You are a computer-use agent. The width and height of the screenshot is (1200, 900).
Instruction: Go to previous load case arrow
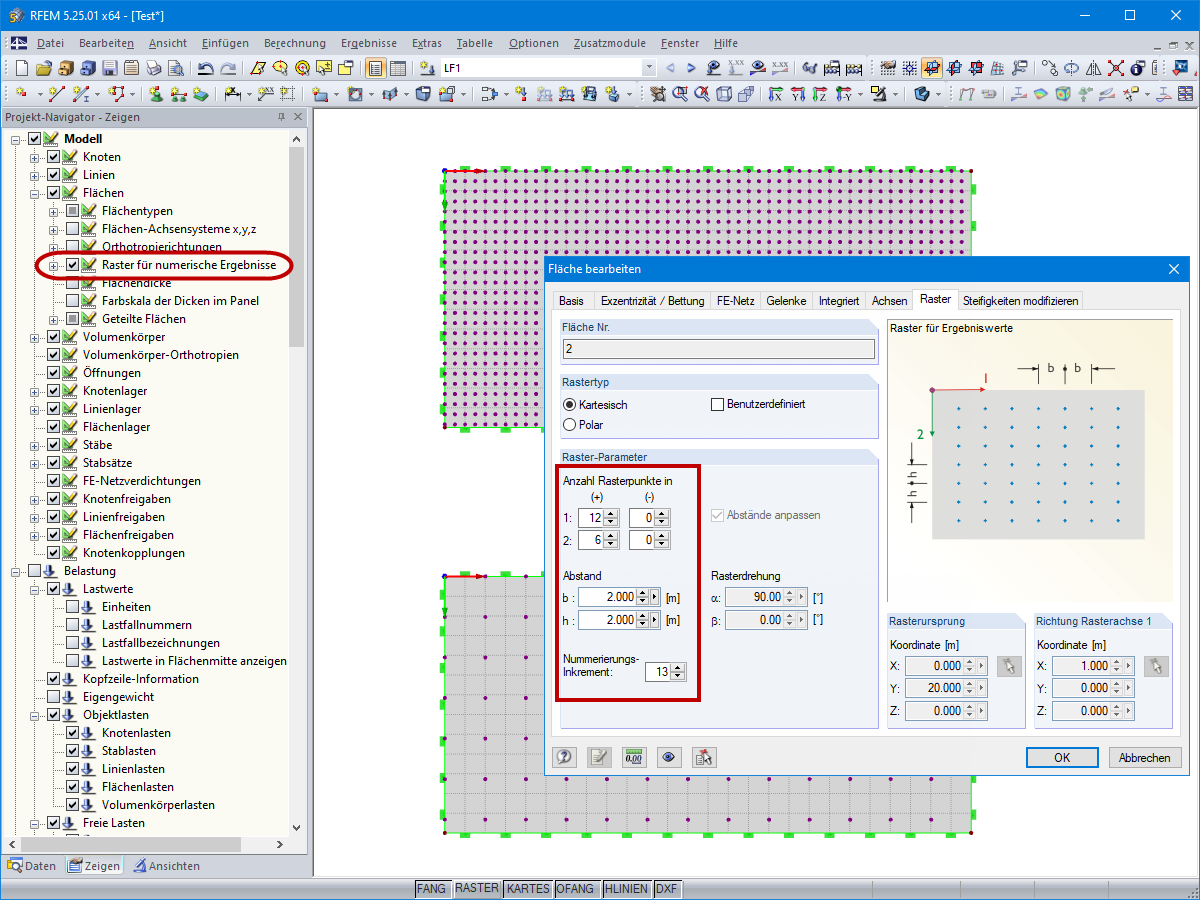pos(670,68)
